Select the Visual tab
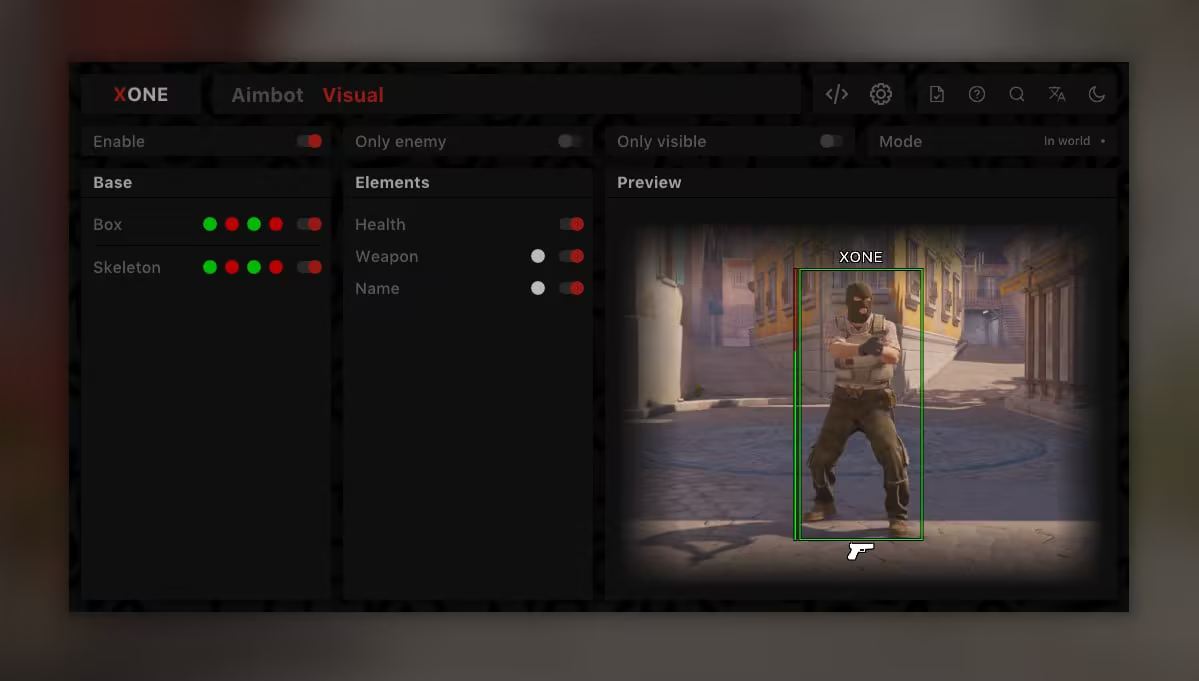Screen dimensions: 1199x681 pyautogui.click(x=353, y=95)
